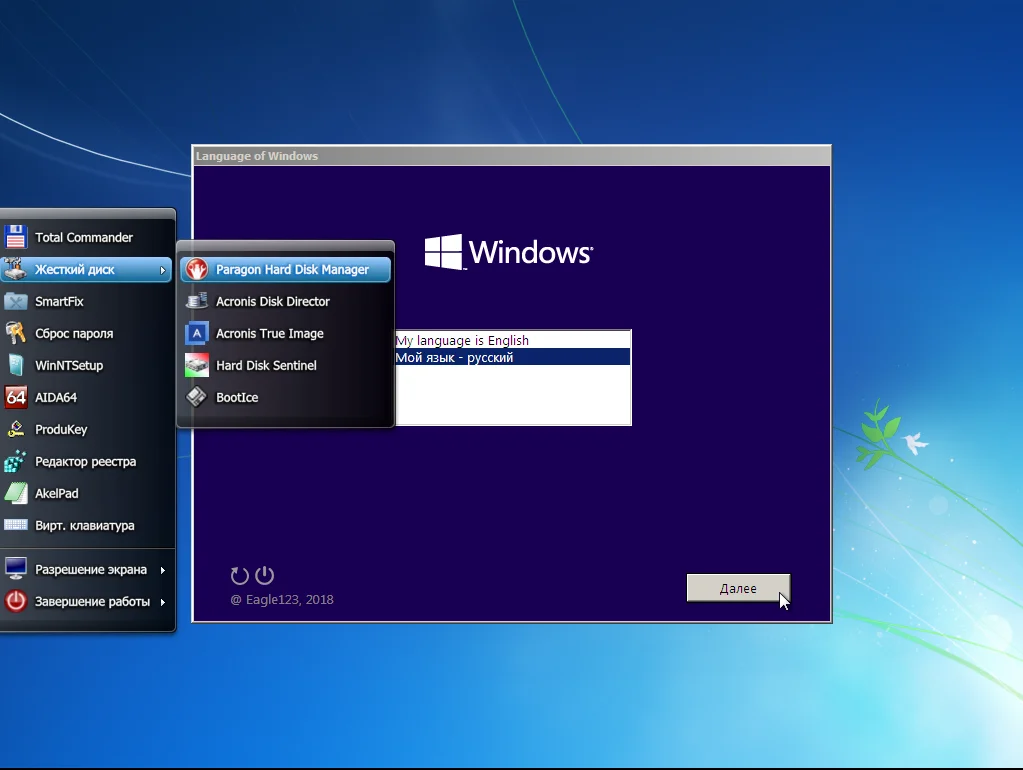
Task: Select Paragon Hard Disk Manager menu entry
Action: pos(291,269)
